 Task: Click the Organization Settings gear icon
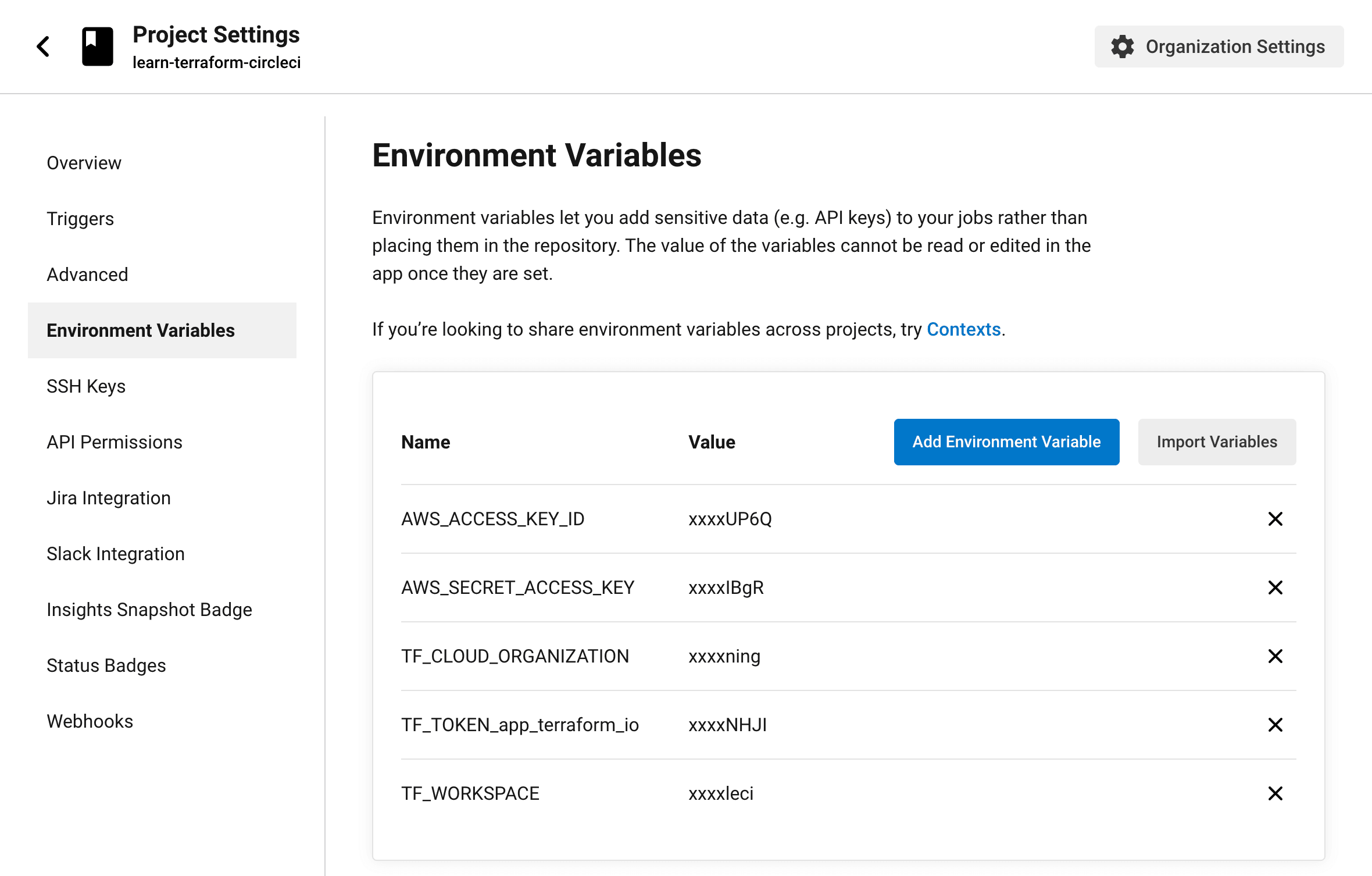[1122, 46]
